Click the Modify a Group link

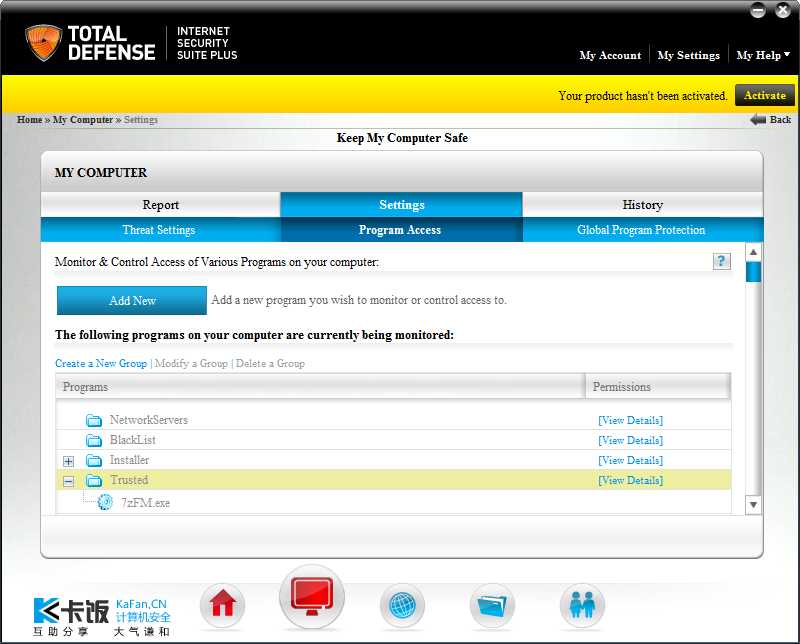(x=191, y=363)
